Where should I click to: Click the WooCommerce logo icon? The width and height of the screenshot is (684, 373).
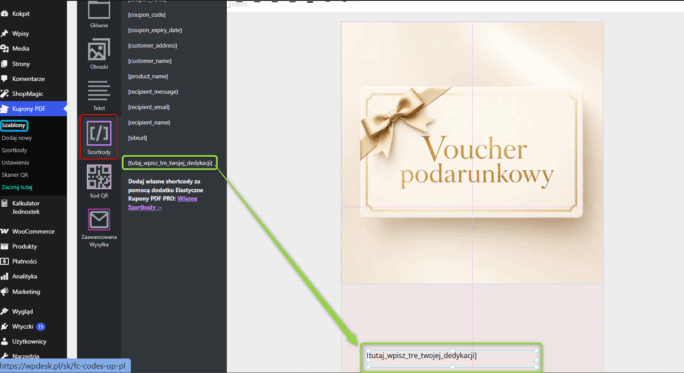pos(4,232)
